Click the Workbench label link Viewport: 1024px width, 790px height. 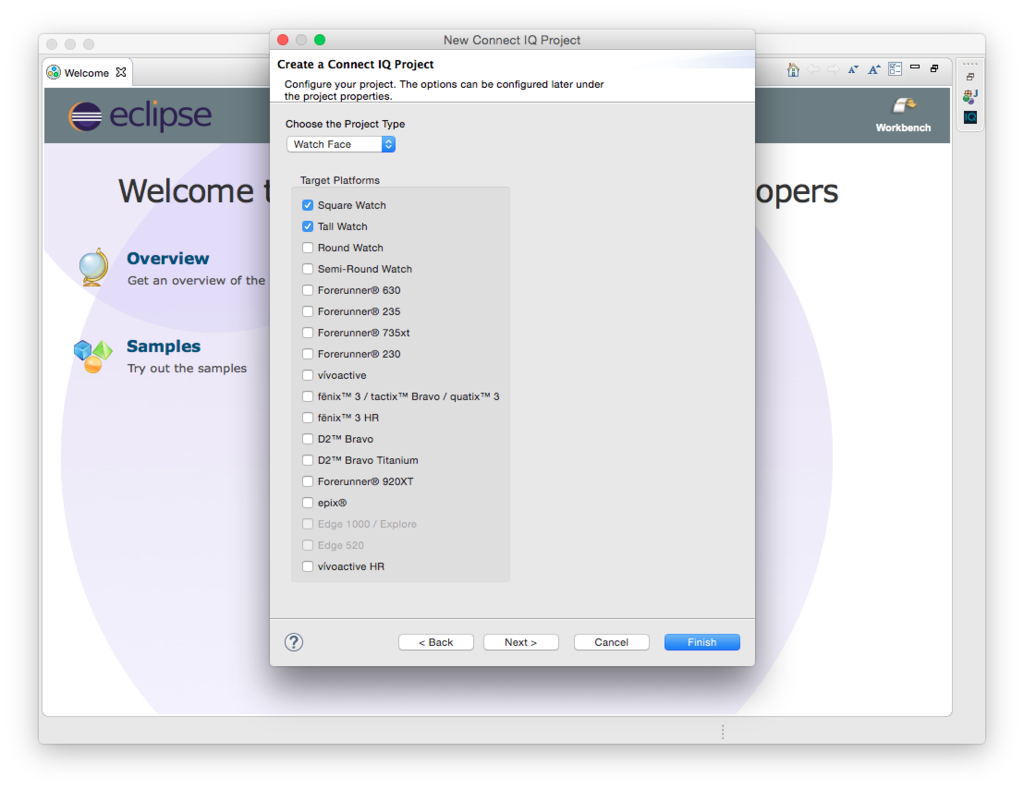(x=903, y=128)
